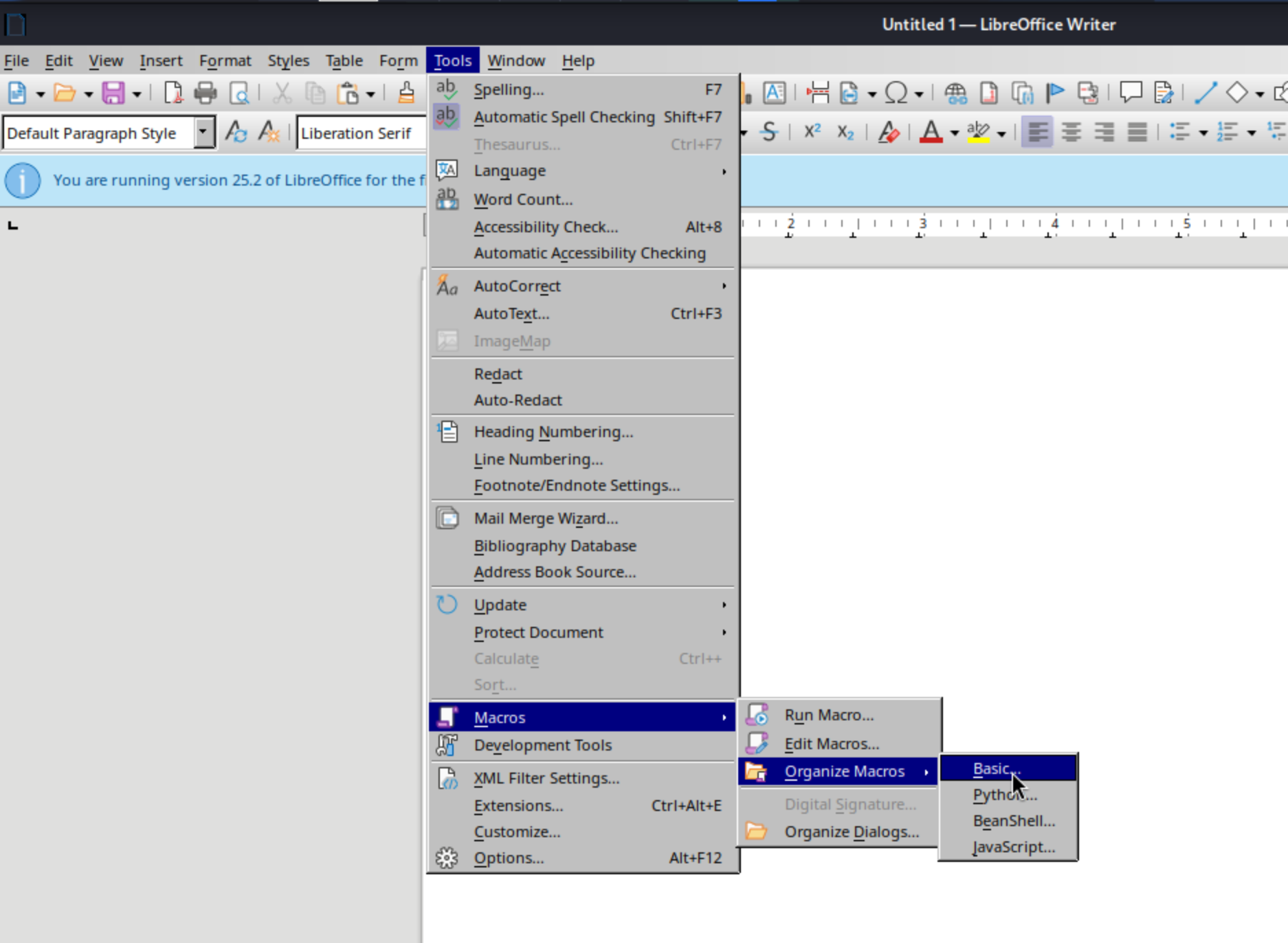Image resolution: width=1288 pixels, height=943 pixels.
Task: Click Insert Page Break icon
Action: pos(817,93)
